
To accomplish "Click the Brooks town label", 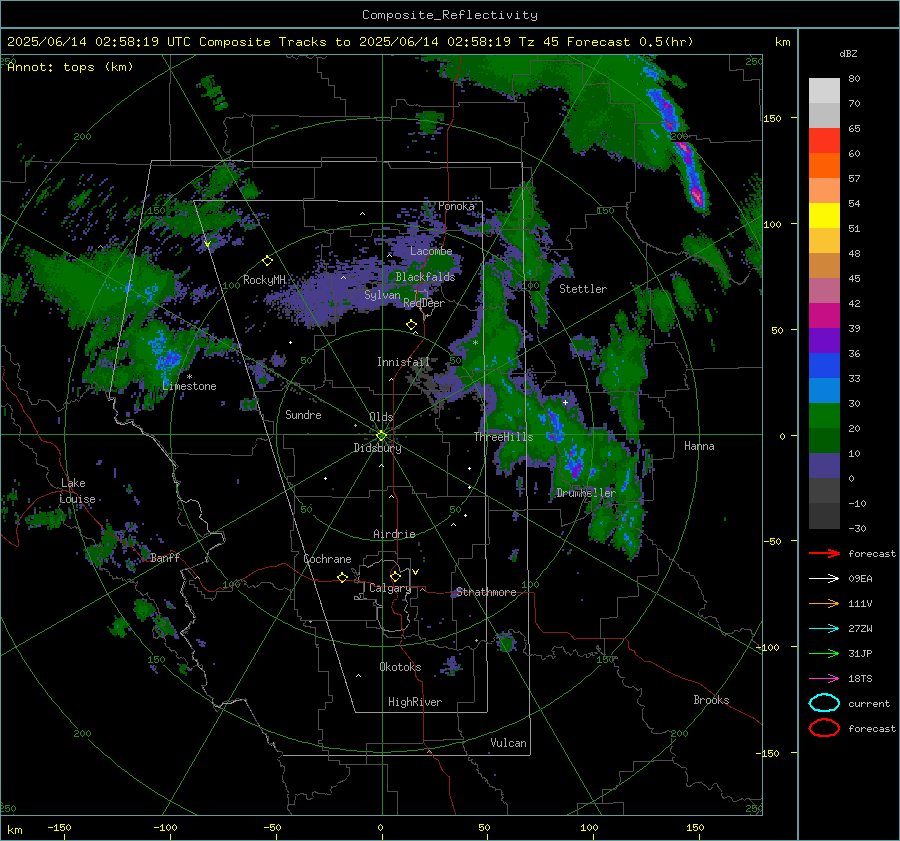I will pos(711,700).
